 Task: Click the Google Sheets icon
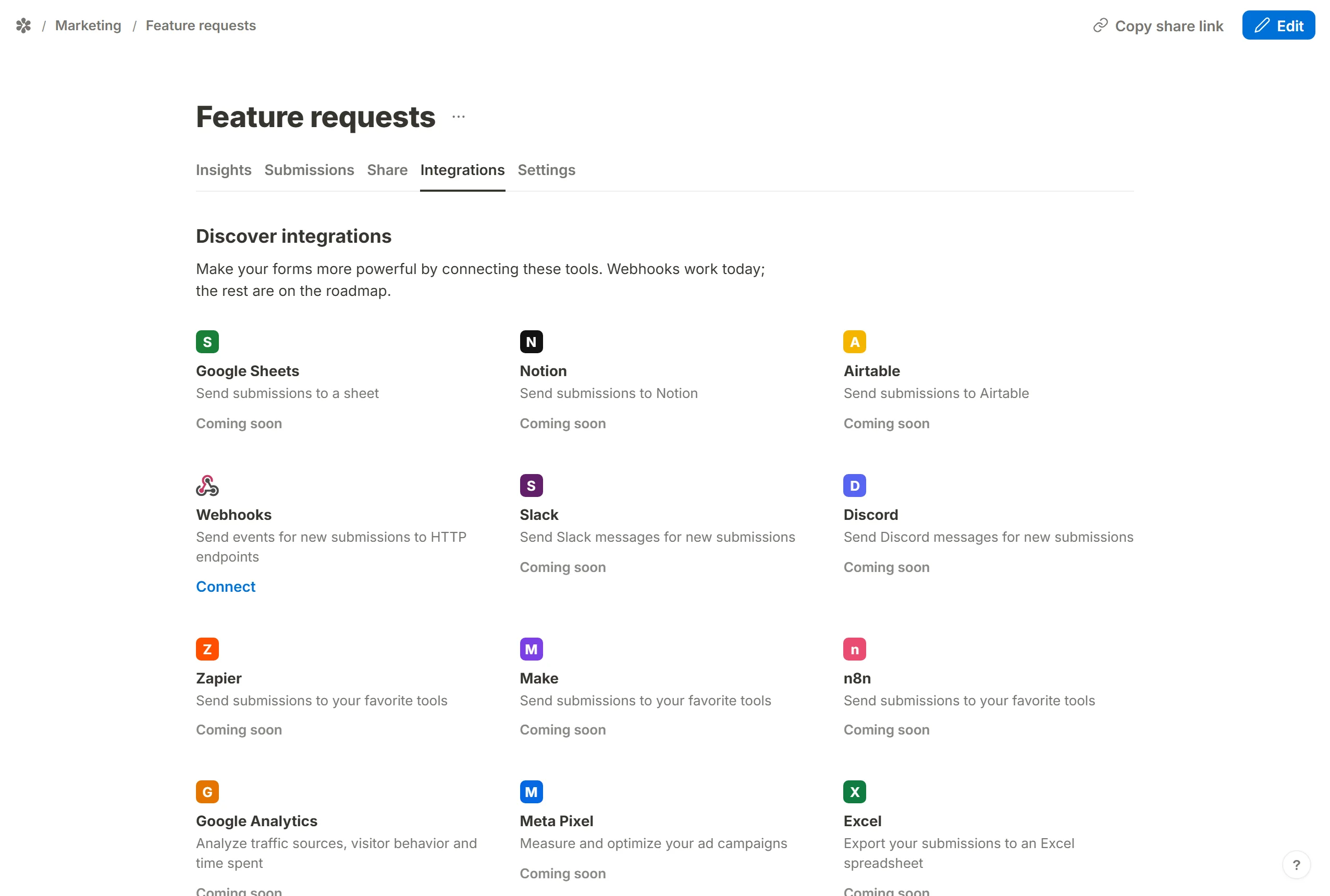click(x=207, y=342)
